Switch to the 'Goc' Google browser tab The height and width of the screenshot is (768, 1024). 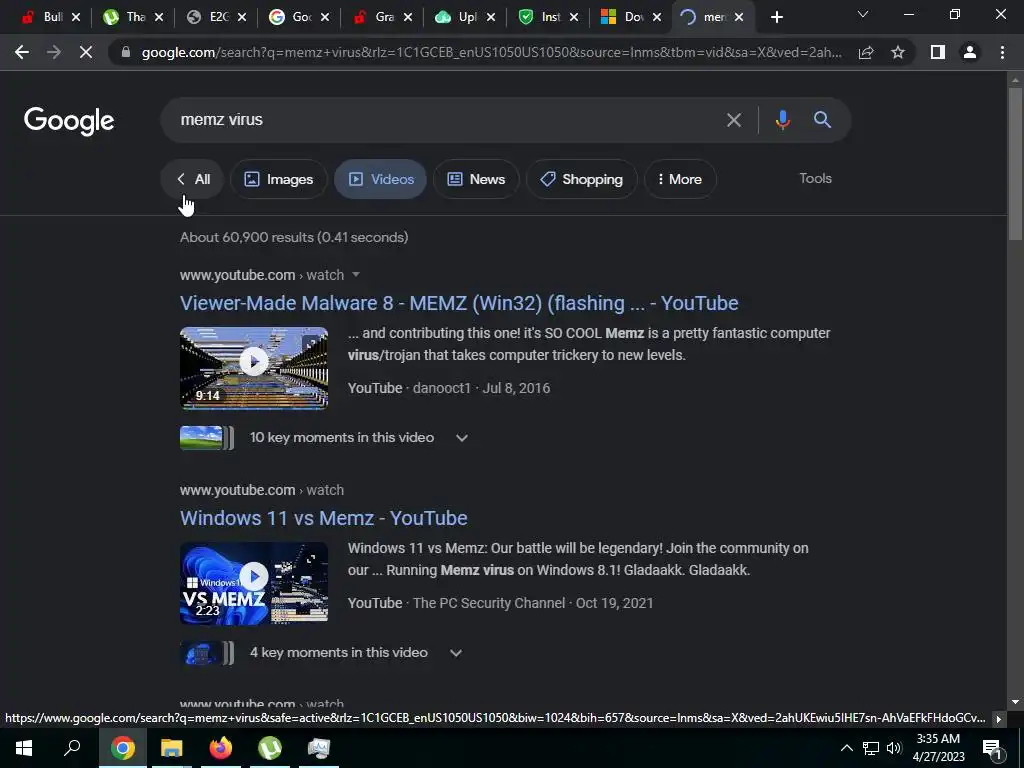point(292,18)
